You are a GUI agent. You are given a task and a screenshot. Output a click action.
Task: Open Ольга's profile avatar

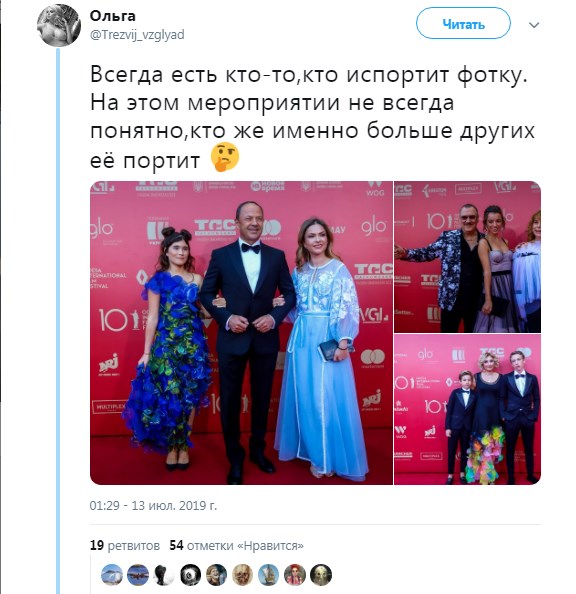58,25
